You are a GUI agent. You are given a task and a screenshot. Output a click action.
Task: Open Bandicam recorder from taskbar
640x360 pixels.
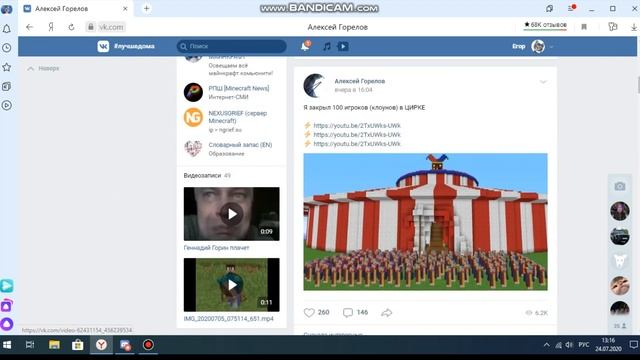(x=148, y=345)
